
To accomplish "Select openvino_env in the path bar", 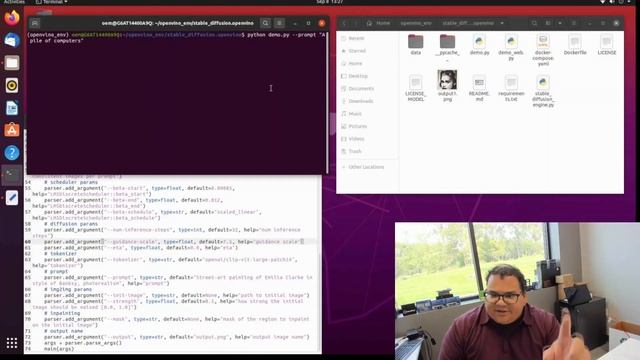I will click(x=416, y=23).
